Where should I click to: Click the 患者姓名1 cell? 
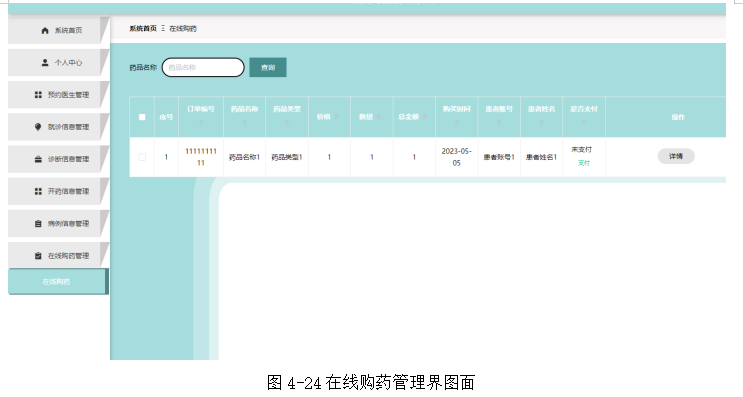[541, 157]
